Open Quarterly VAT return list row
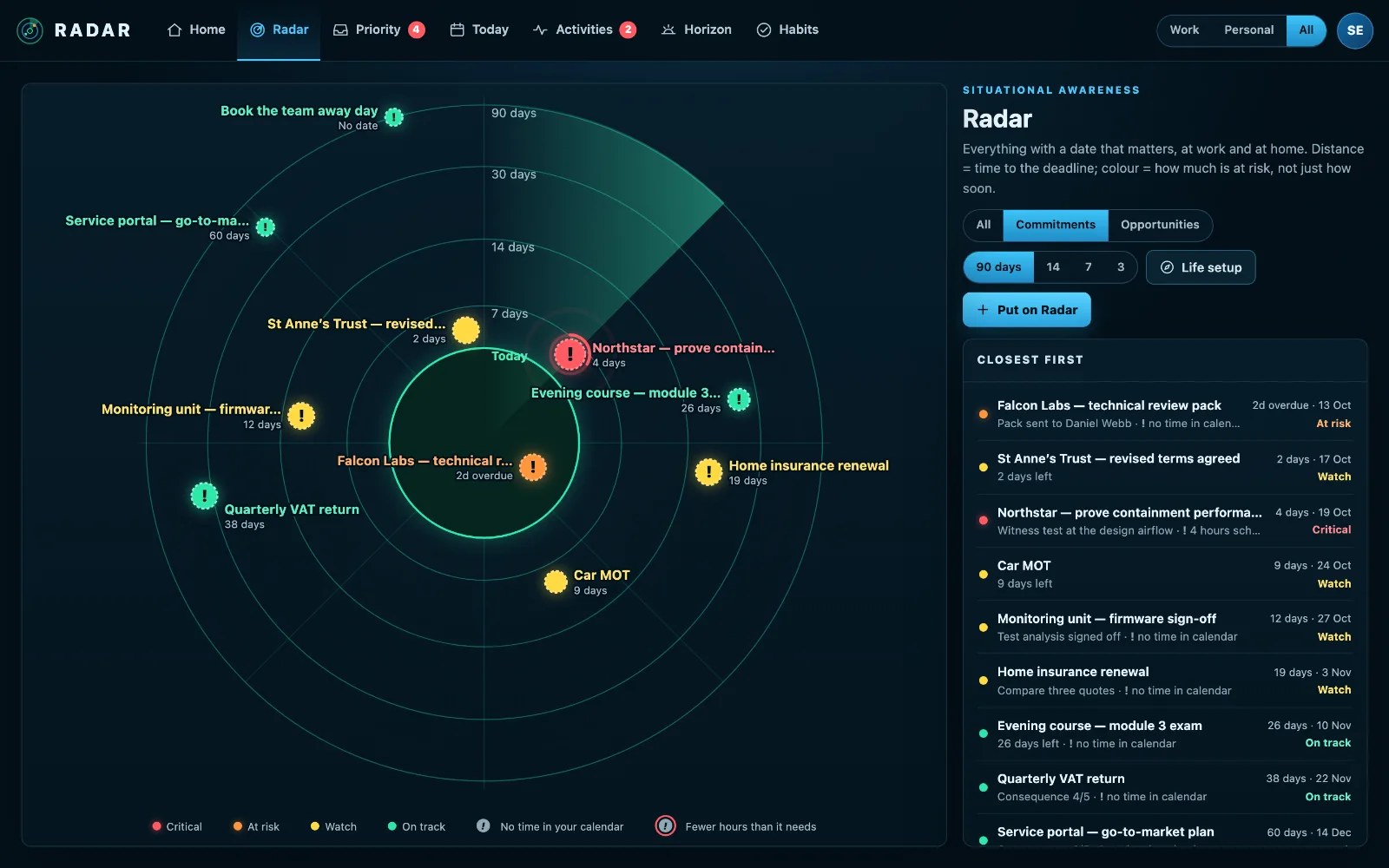The width and height of the screenshot is (1389, 868). click(x=1165, y=787)
